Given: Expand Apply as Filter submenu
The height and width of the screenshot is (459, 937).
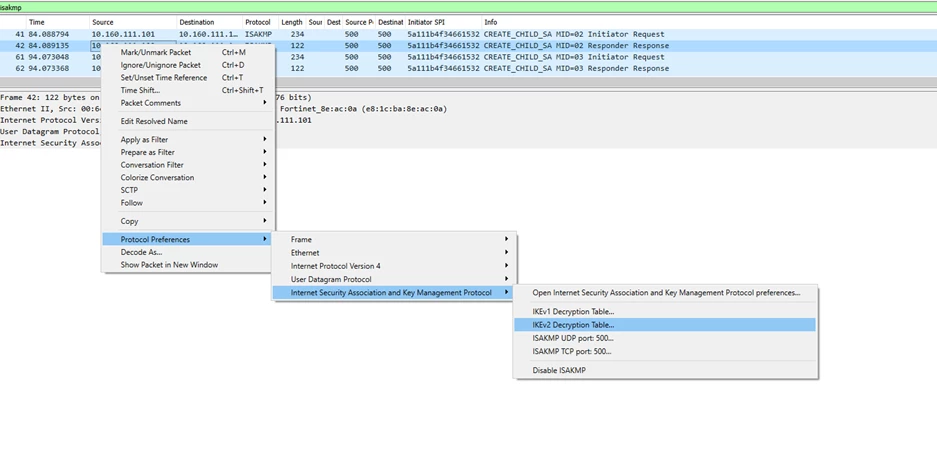Looking at the screenshot, I should [x=188, y=140].
